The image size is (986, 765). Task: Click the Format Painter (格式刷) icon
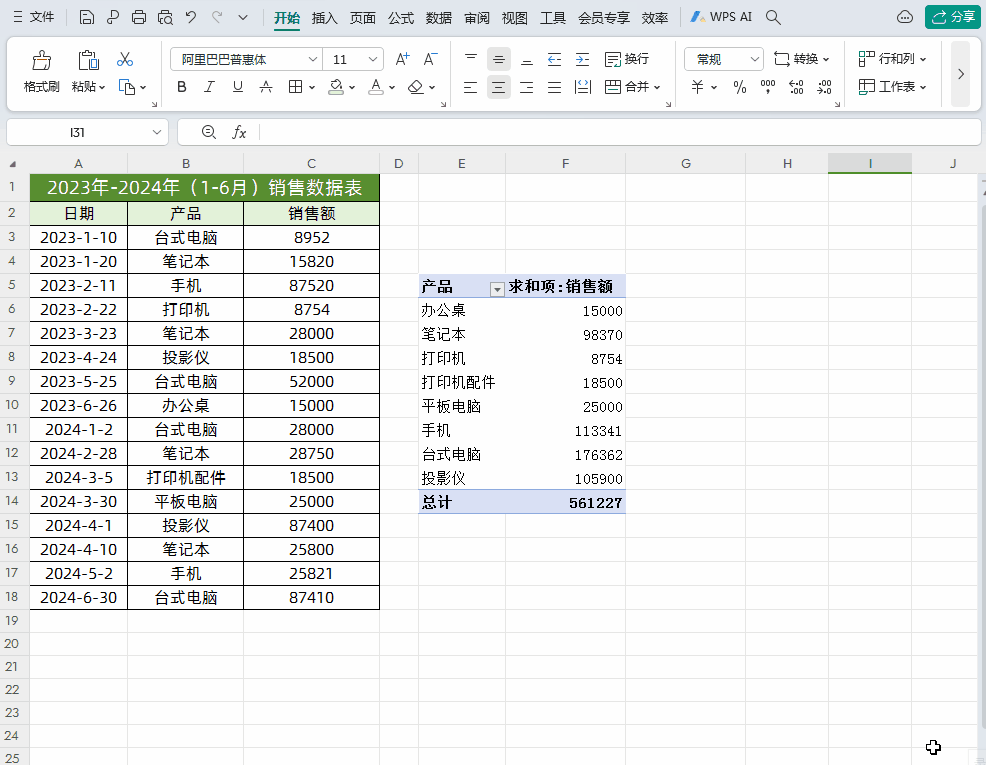[x=42, y=60]
